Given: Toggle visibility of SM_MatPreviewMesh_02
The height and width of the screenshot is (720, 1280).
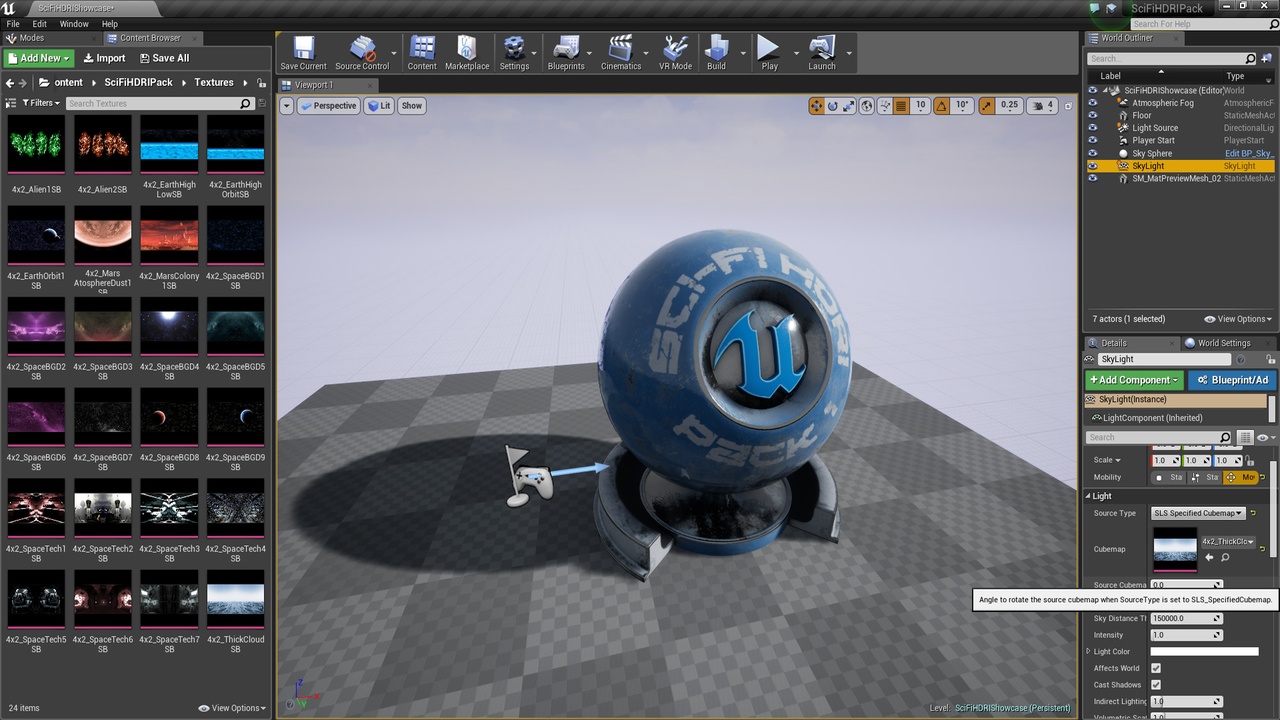Looking at the screenshot, I should (x=1092, y=178).
